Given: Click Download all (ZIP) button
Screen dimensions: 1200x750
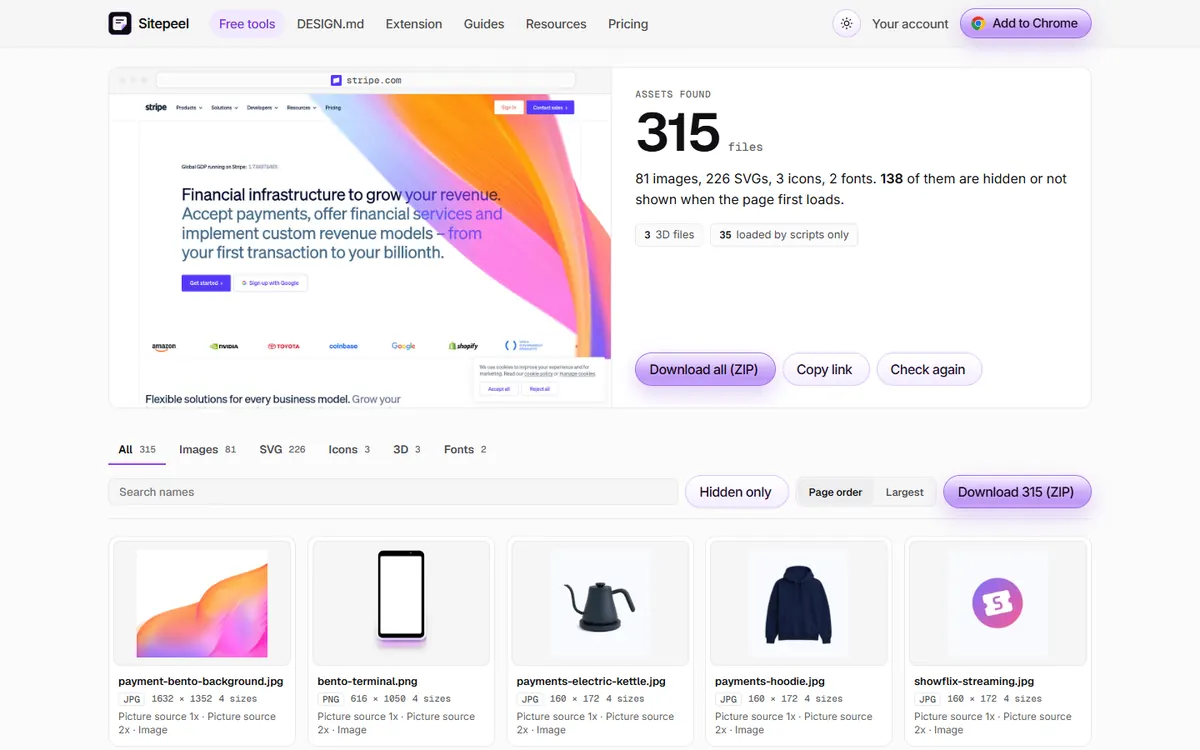Looking at the screenshot, I should coord(704,369).
